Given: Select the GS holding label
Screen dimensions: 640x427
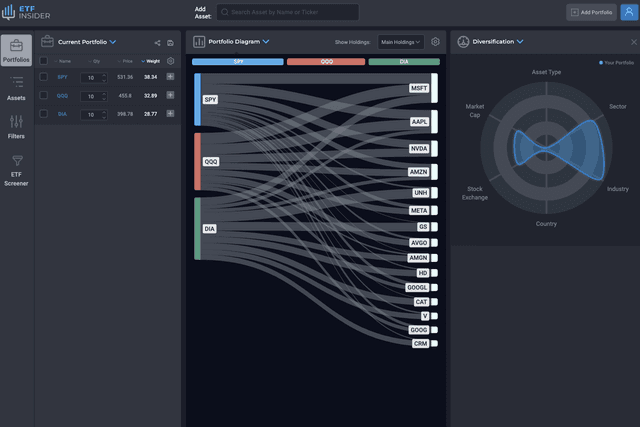Looking at the screenshot, I should point(423,227).
